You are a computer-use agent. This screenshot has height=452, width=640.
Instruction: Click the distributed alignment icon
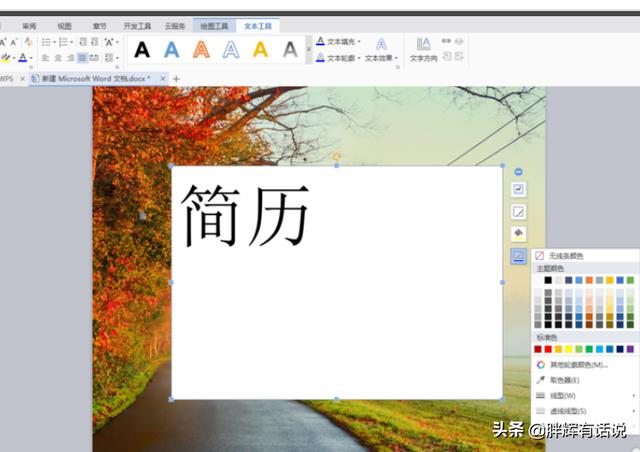click(x=94, y=58)
